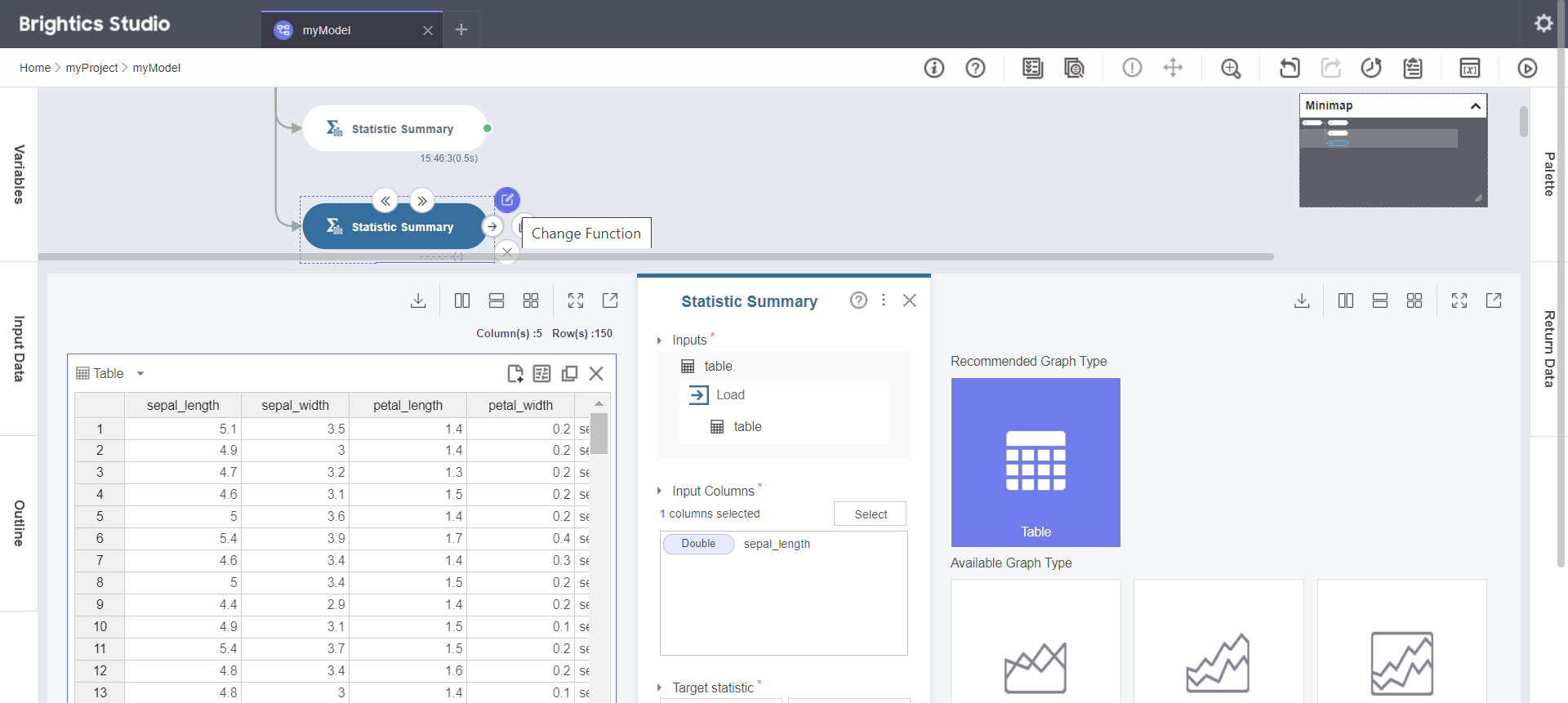Click the Select columns button
This screenshot has height=703, width=1568.
click(870, 514)
